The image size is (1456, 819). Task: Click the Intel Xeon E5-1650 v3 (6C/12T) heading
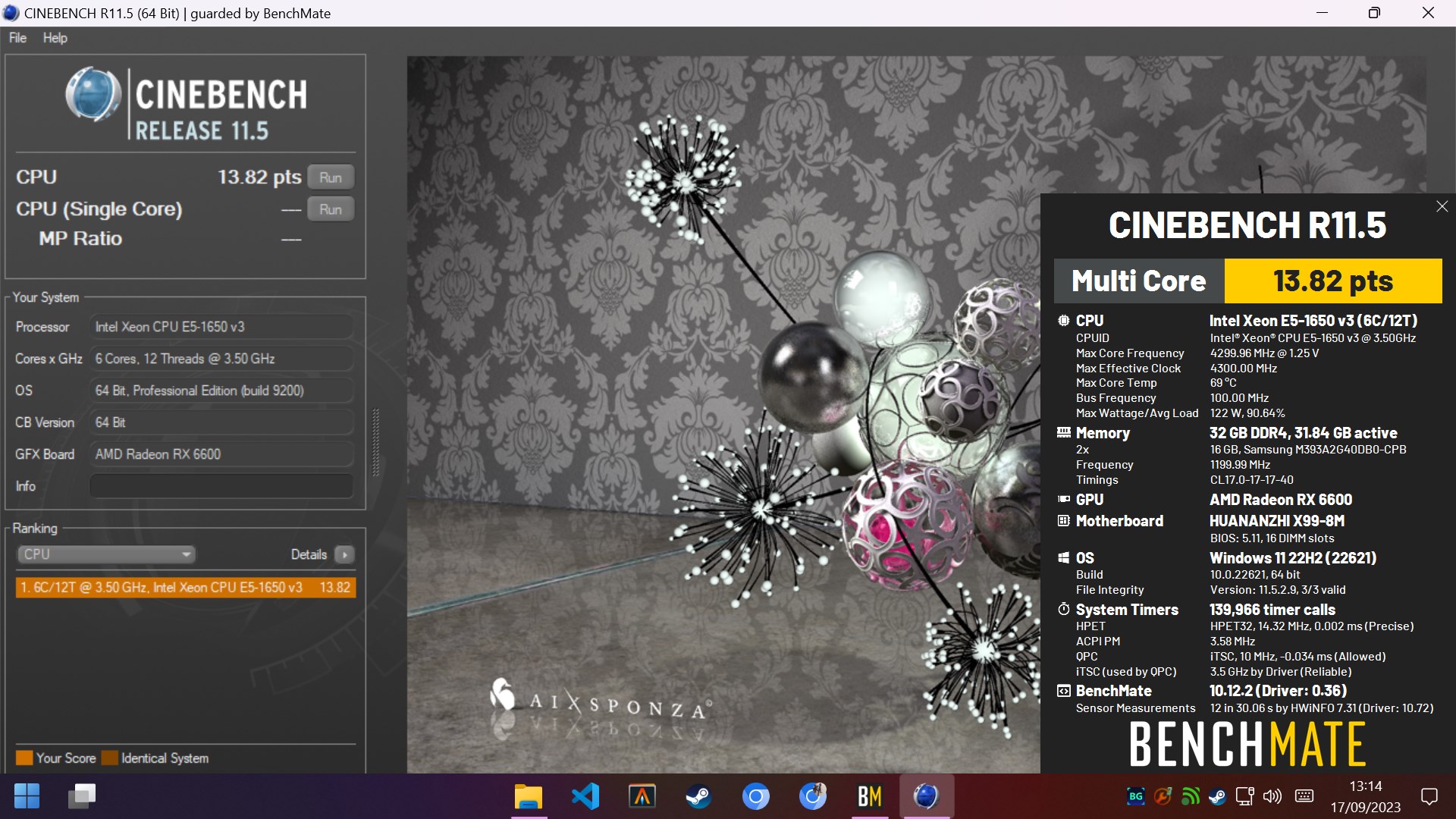coord(1313,321)
